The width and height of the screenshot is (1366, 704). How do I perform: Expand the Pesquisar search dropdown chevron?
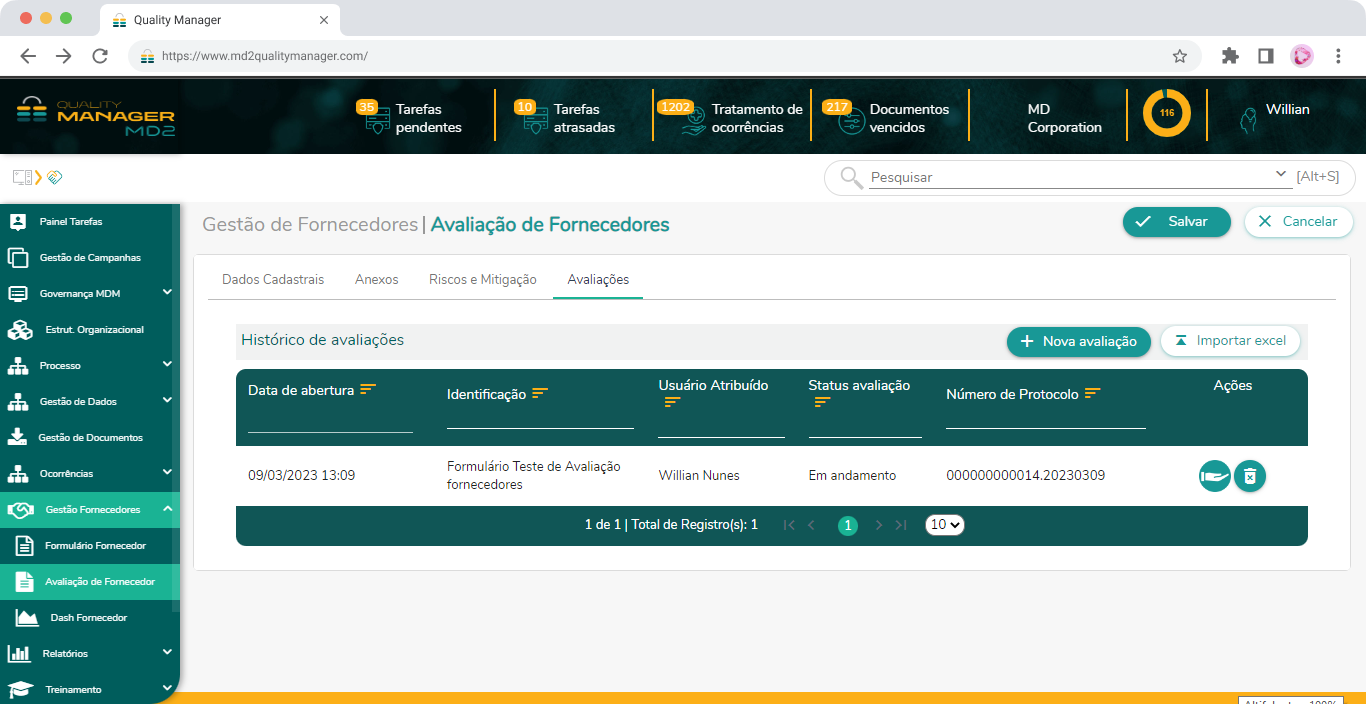(1281, 173)
